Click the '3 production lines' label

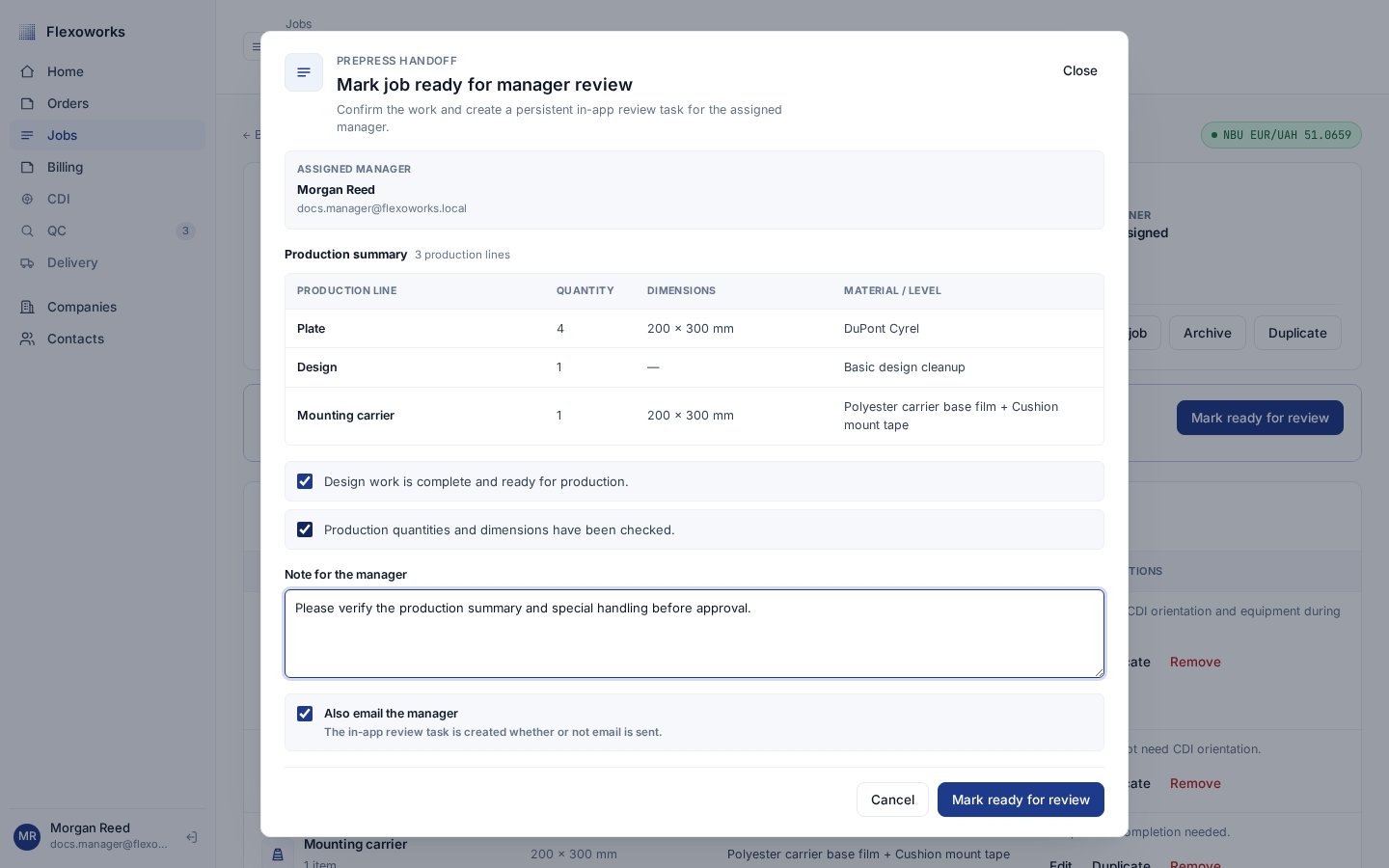[462, 255]
